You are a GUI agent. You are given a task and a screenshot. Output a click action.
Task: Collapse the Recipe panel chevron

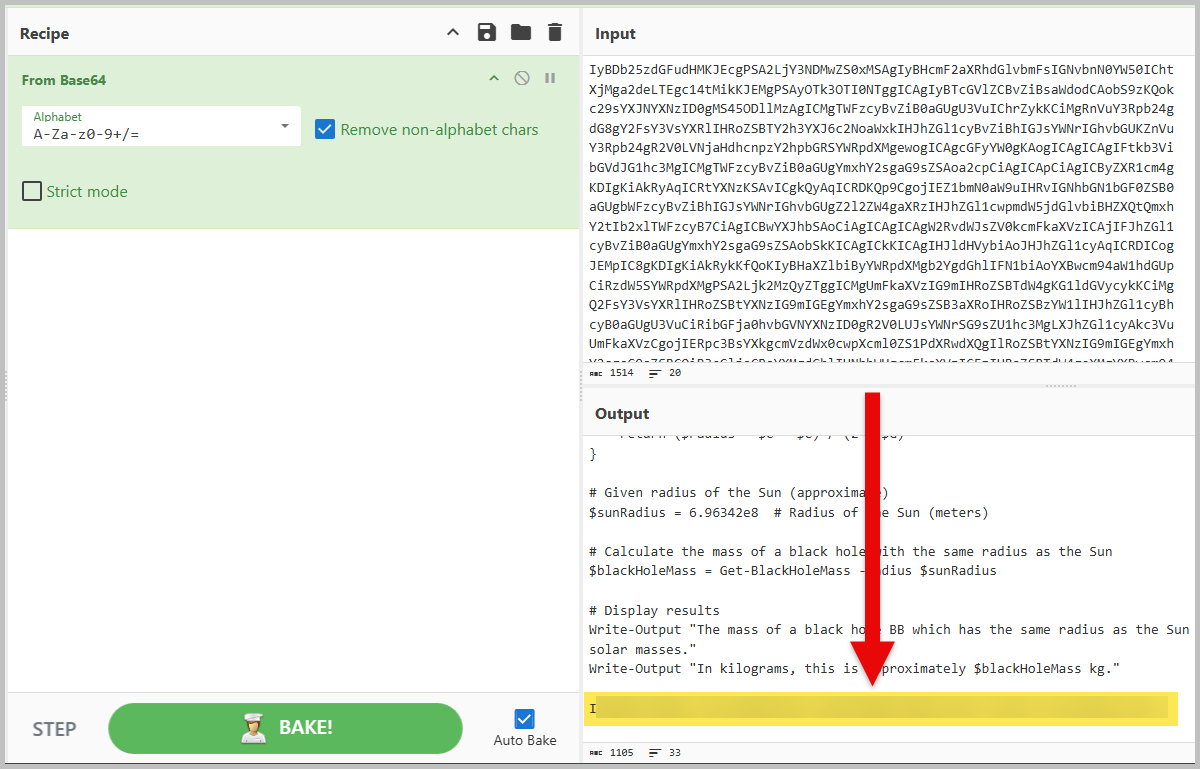point(453,32)
